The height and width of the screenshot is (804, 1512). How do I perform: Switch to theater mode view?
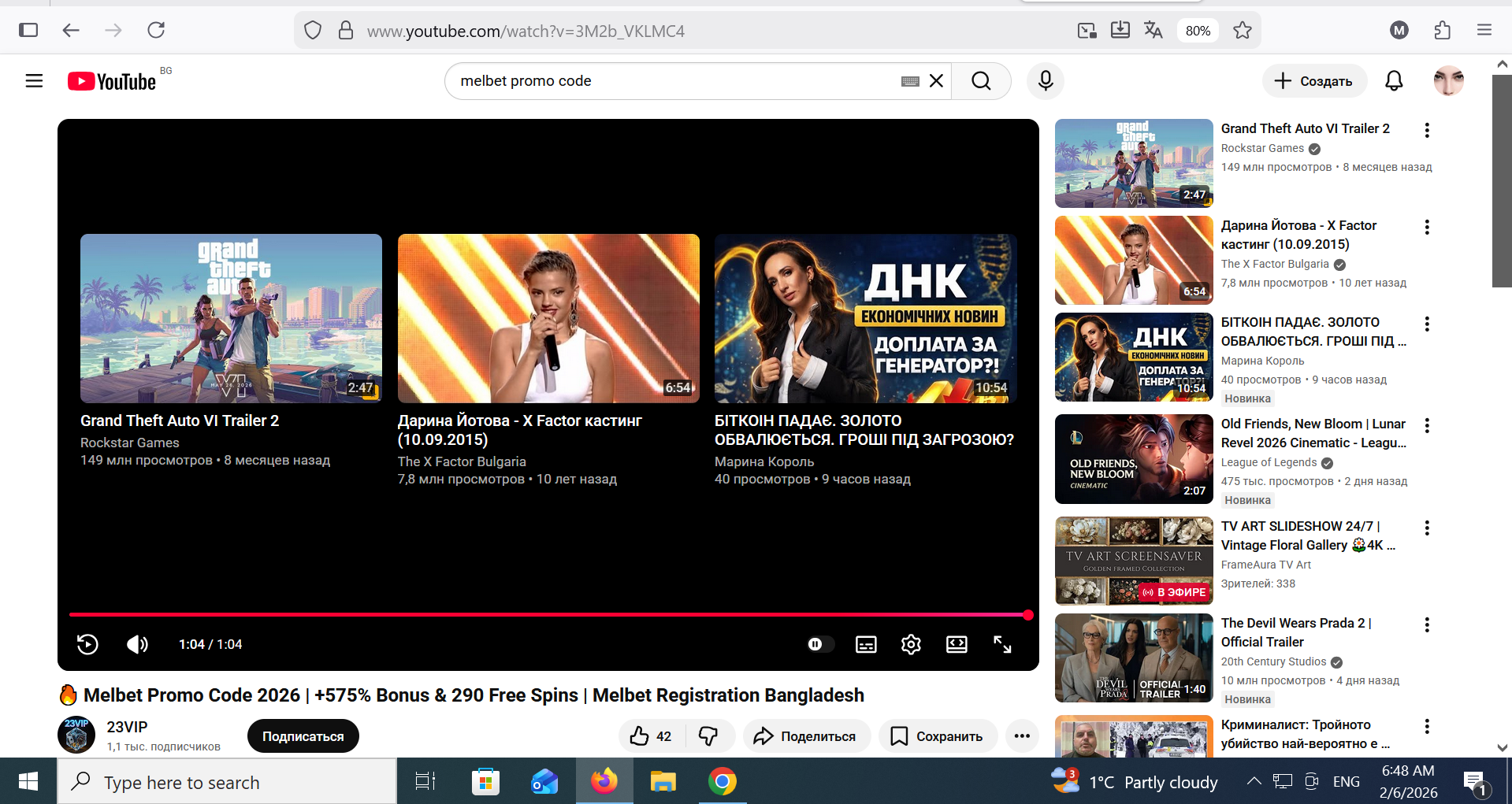pos(957,644)
